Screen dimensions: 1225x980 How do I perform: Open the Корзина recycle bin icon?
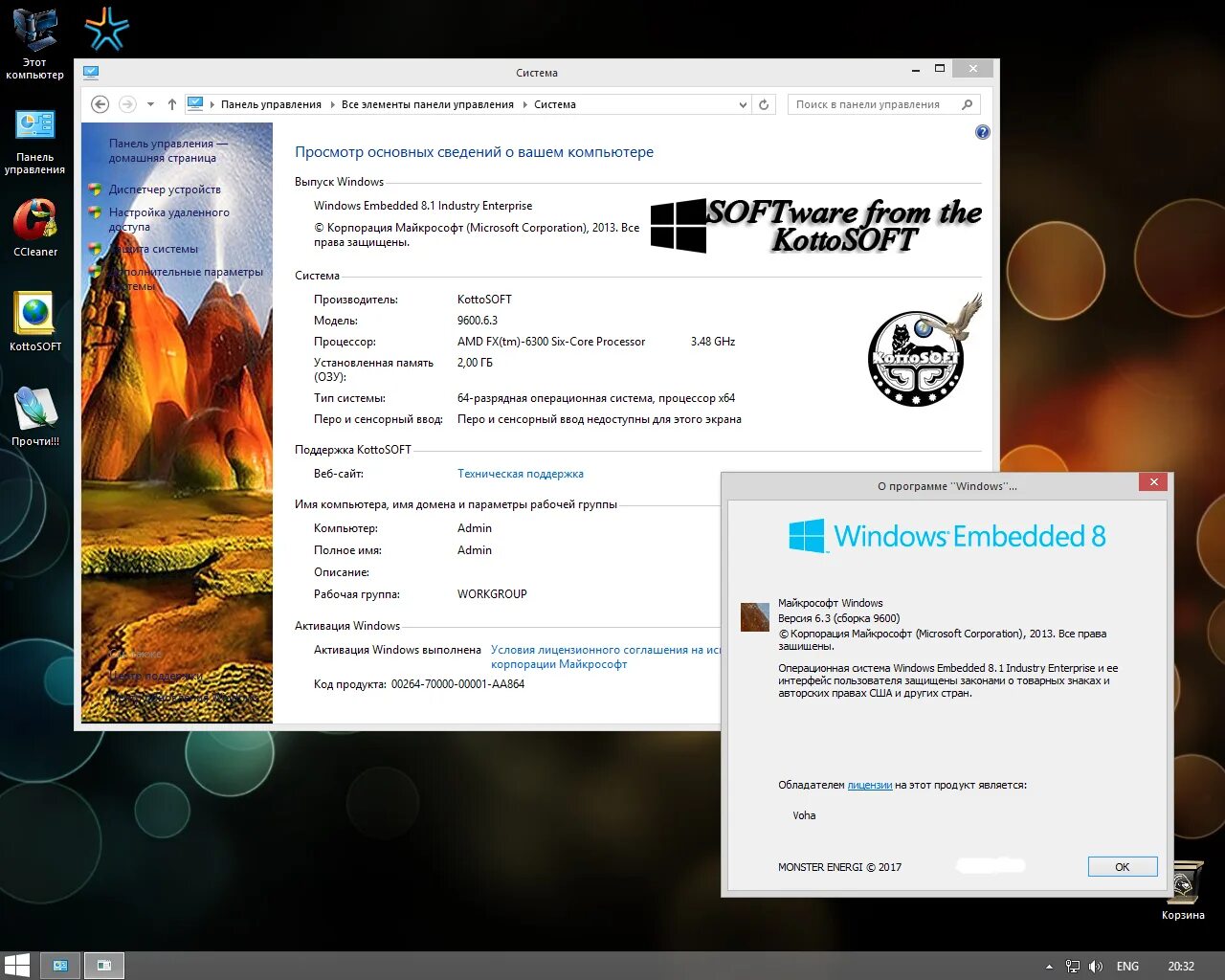click(x=1183, y=890)
